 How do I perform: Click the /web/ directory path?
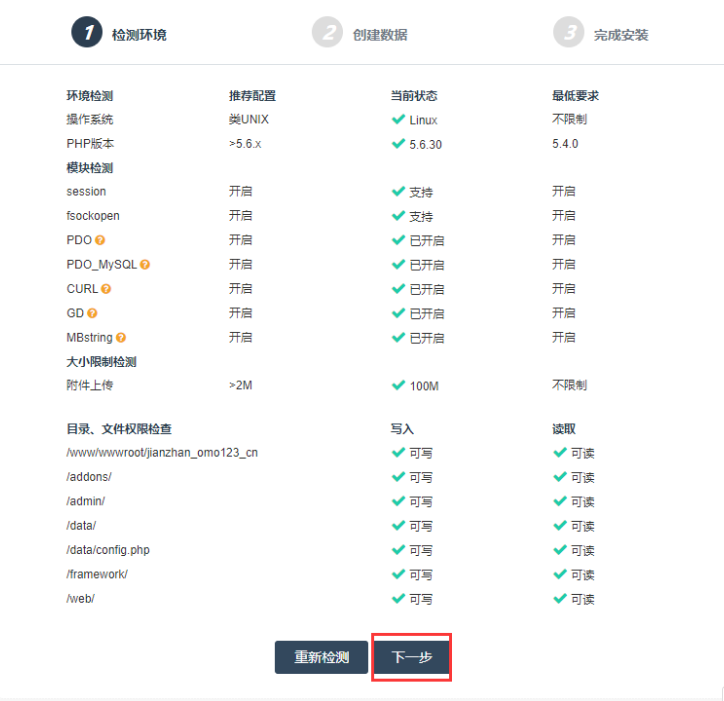coord(81,598)
